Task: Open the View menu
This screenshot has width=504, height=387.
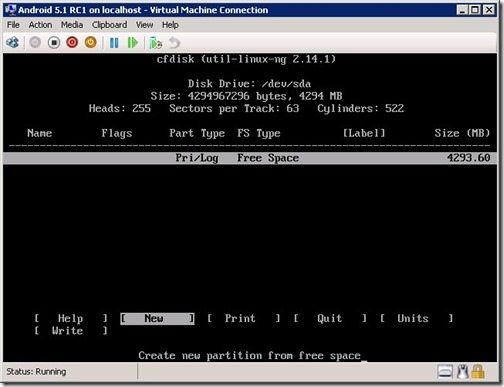Action: tap(145, 25)
